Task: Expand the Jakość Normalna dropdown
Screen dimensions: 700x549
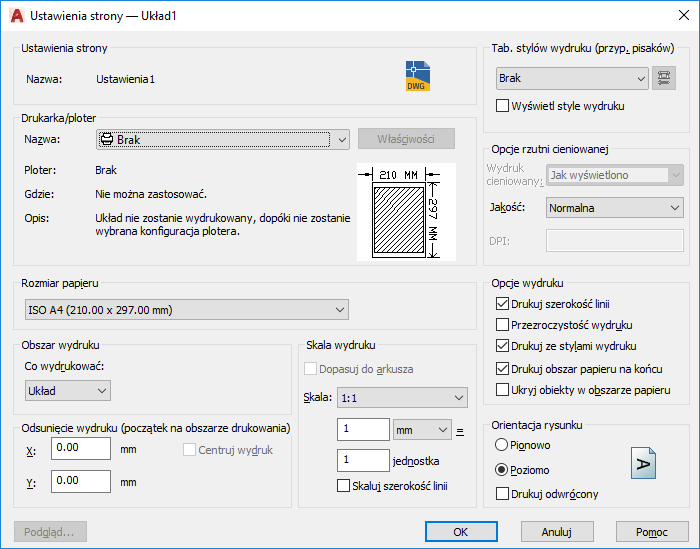Action: 614,208
